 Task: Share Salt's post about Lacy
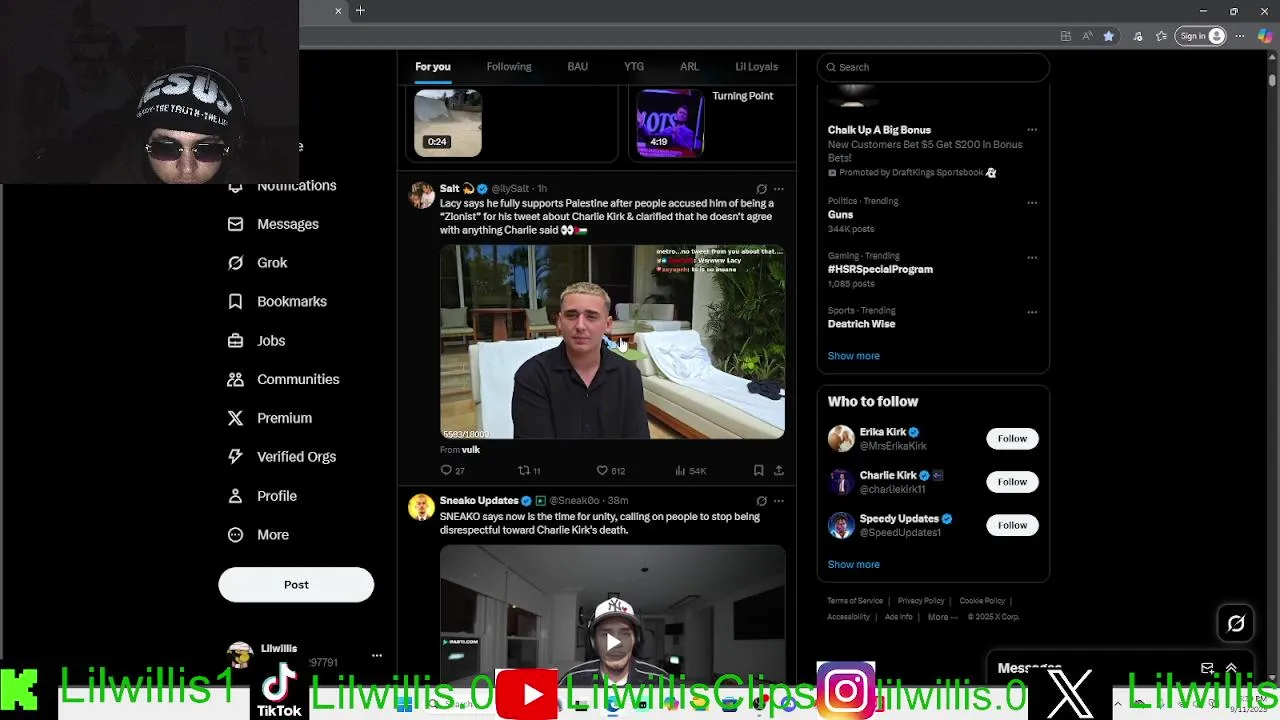(x=778, y=470)
